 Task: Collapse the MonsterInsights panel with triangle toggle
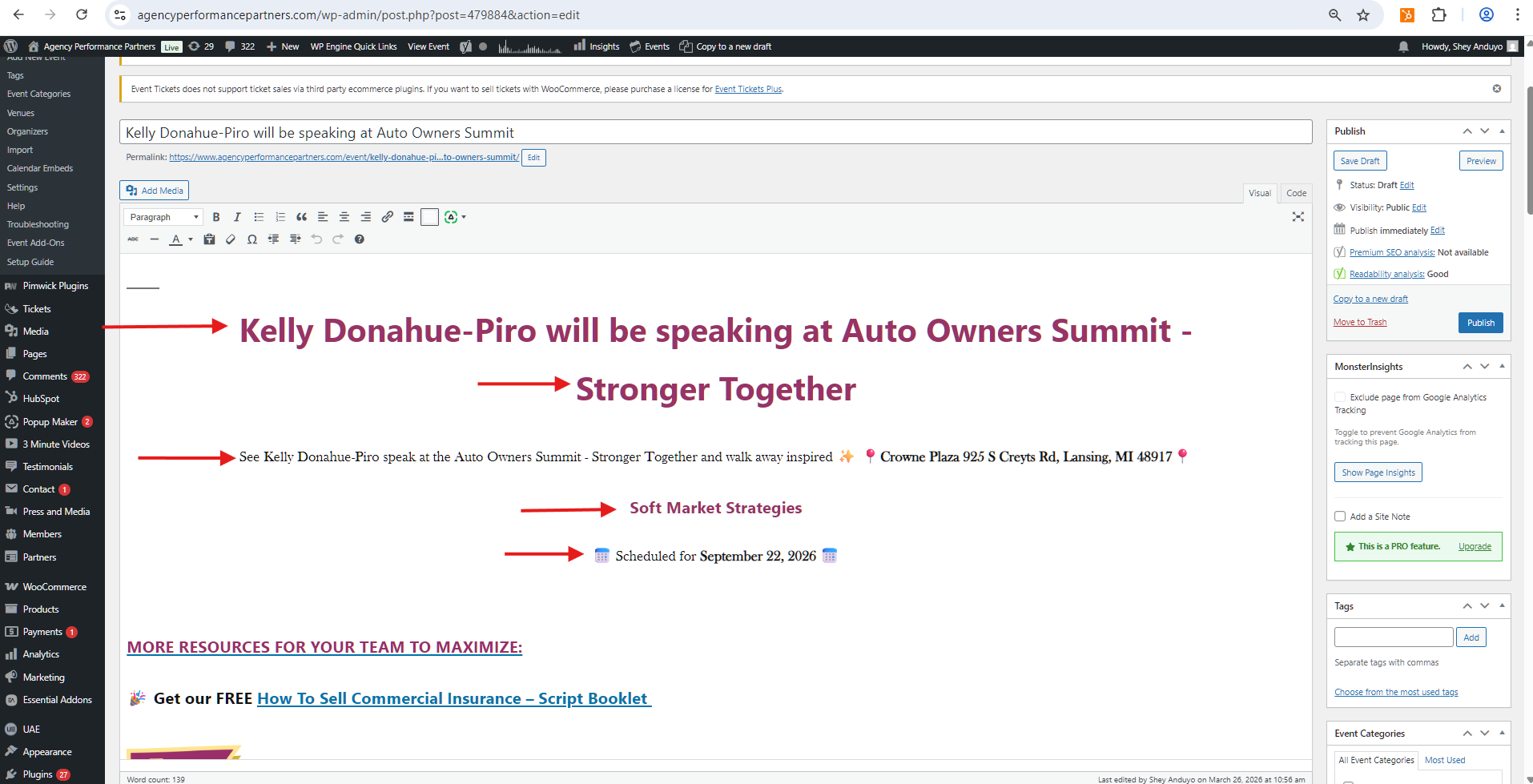[1502, 367]
